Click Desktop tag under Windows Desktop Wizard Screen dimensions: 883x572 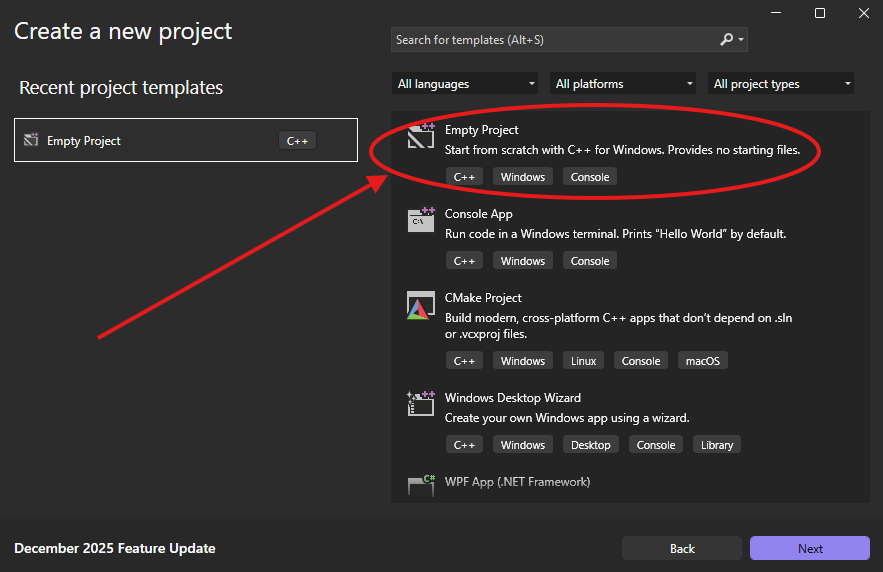pos(591,445)
